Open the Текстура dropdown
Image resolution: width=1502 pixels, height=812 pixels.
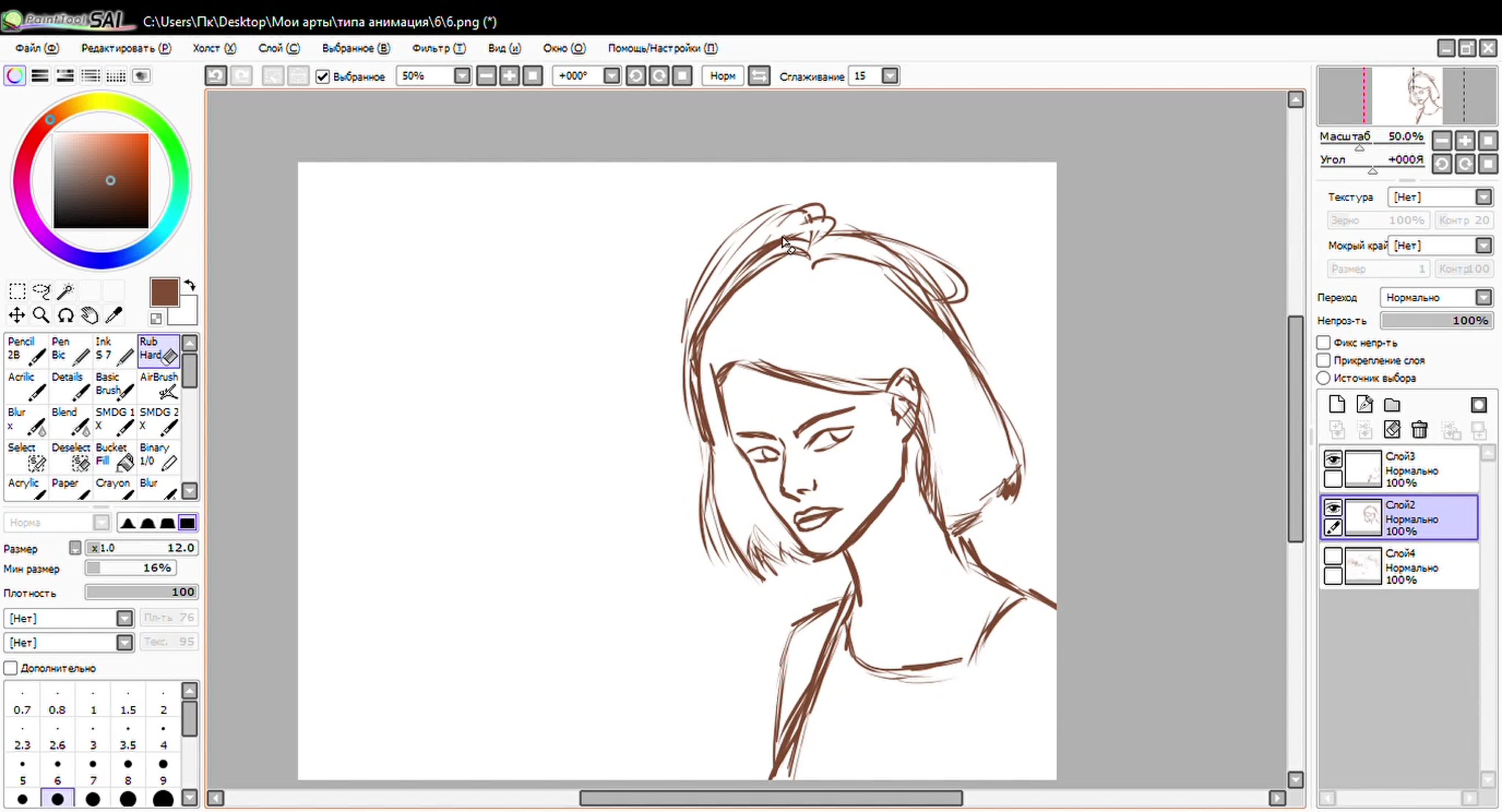(1484, 197)
